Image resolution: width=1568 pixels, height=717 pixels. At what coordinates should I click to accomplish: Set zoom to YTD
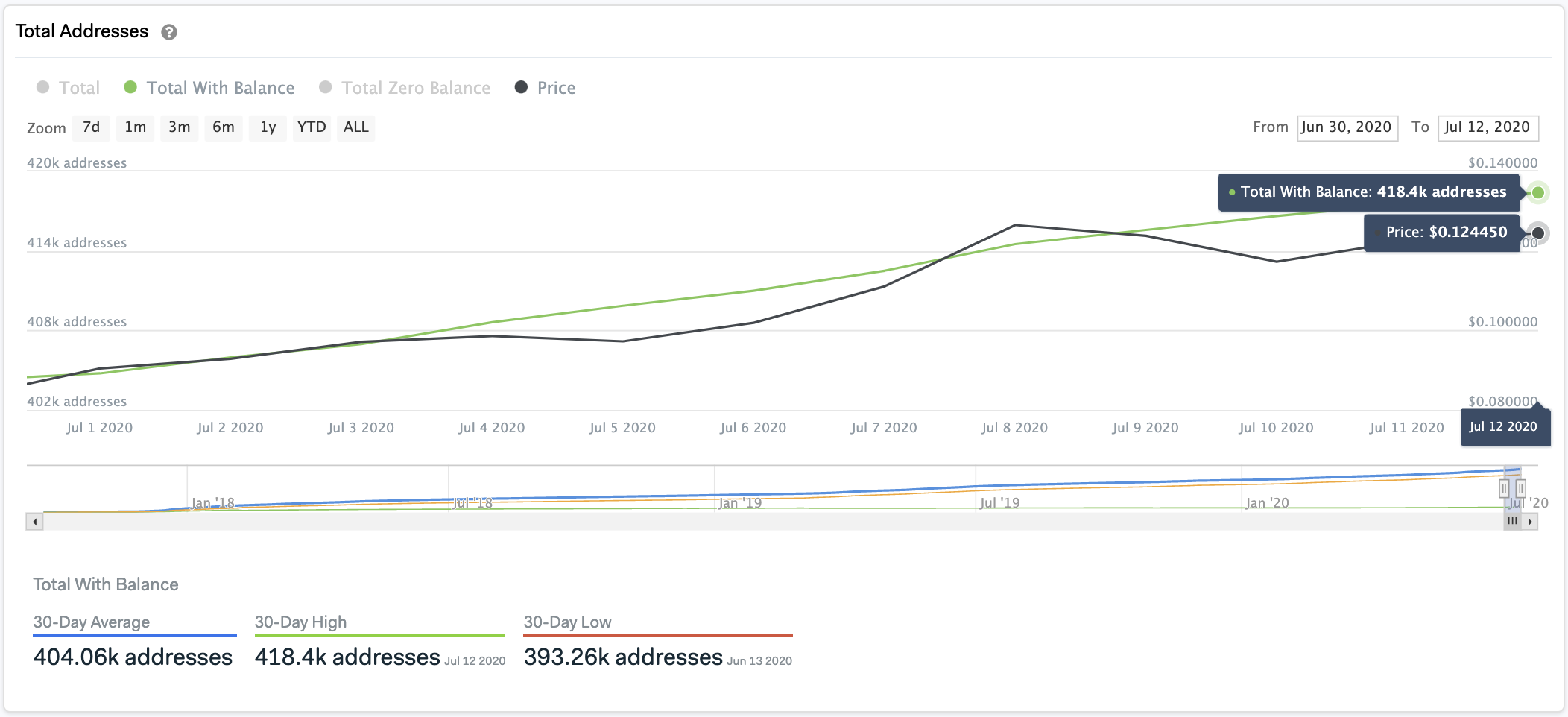(x=312, y=127)
